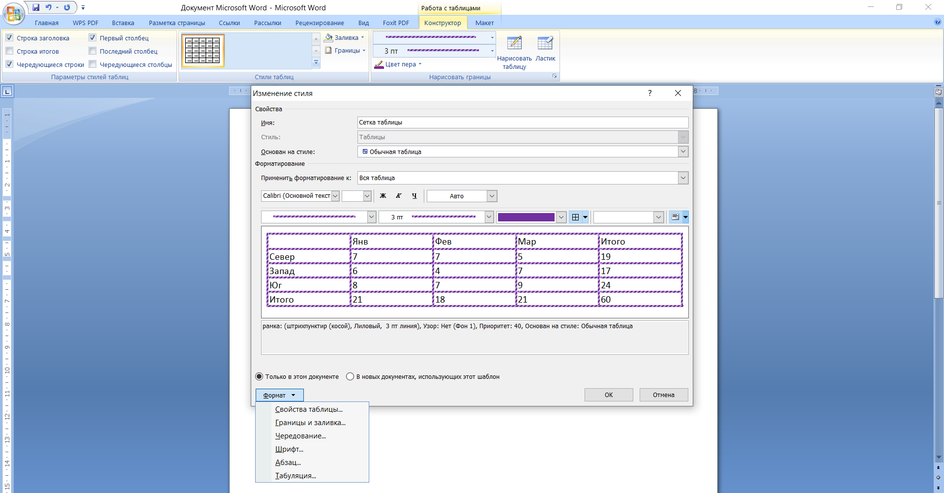Open Цвет пера pen color

click(397, 64)
